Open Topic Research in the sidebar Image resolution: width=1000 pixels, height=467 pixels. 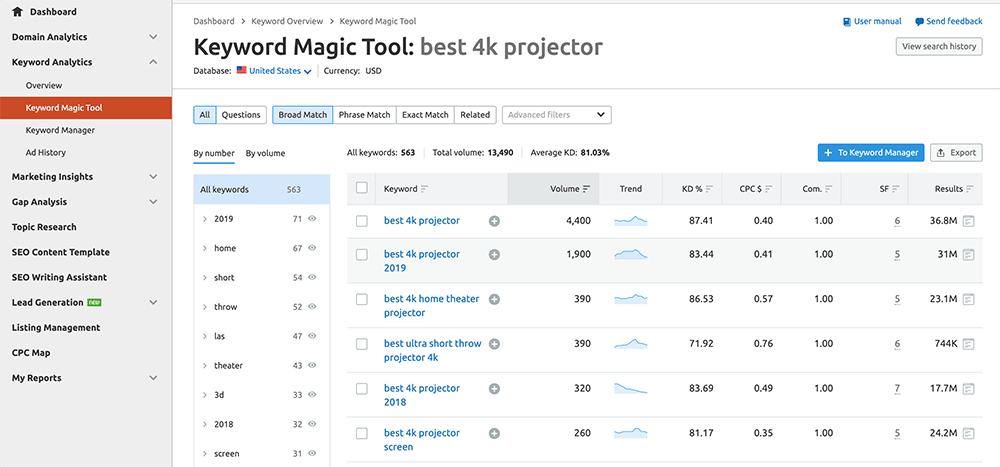[x=44, y=227]
